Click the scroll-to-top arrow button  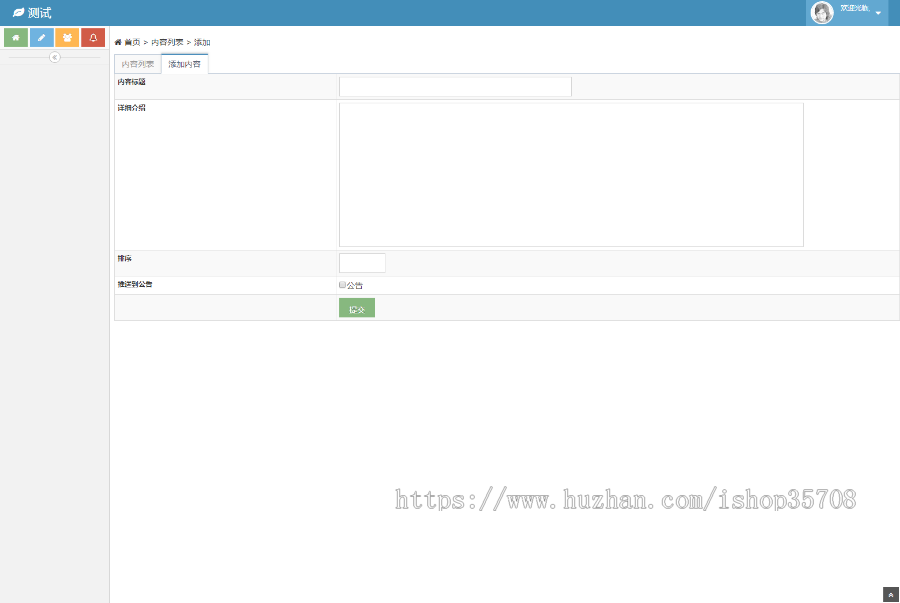[x=891, y=595]
